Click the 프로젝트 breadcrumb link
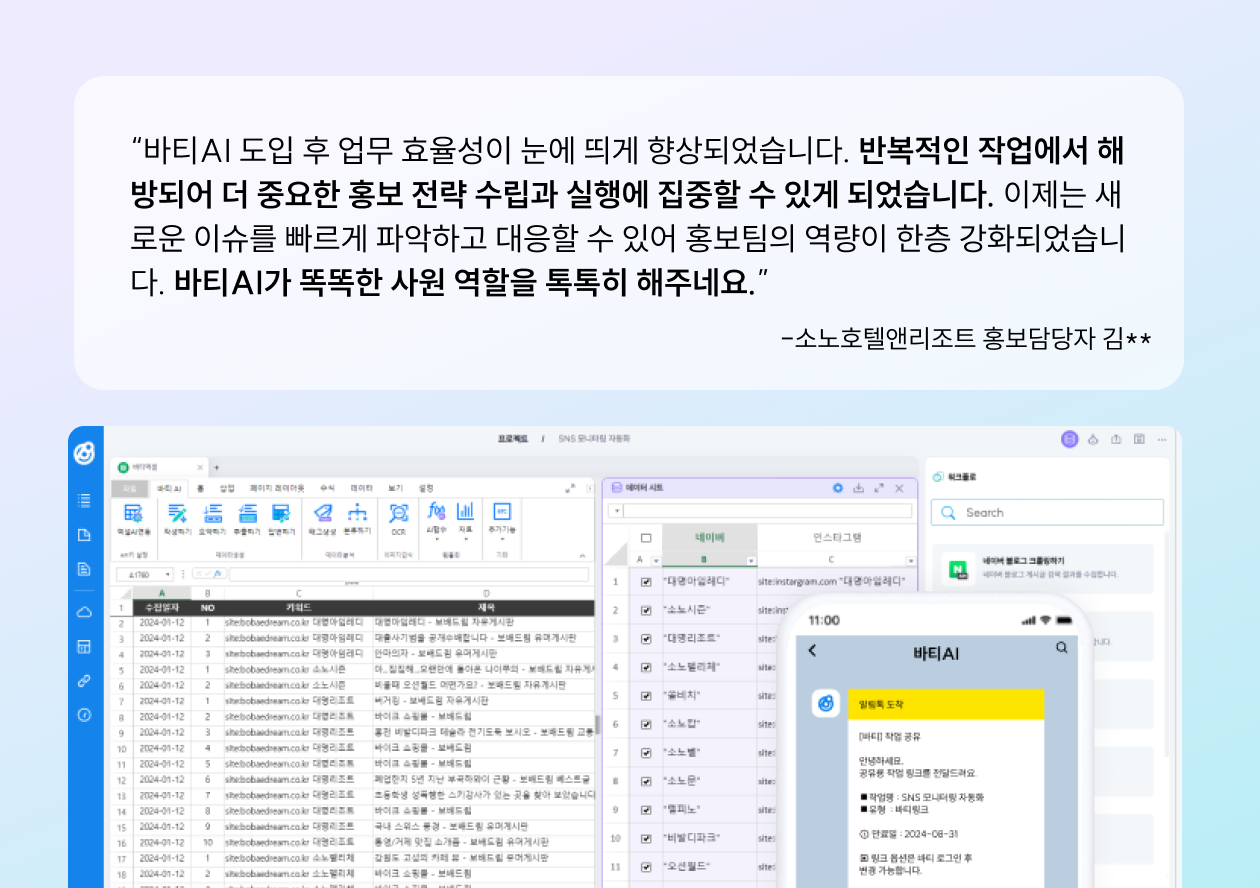 tap(513, 439)
